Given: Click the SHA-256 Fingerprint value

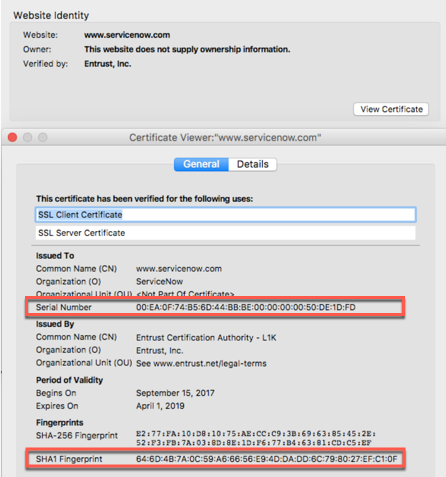Looking at the screenshot, I should tap(256, 438).
